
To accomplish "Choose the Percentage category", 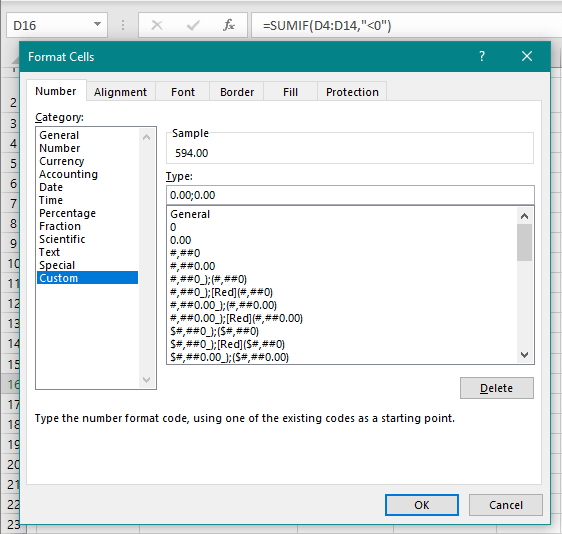I will click(67, 213).
